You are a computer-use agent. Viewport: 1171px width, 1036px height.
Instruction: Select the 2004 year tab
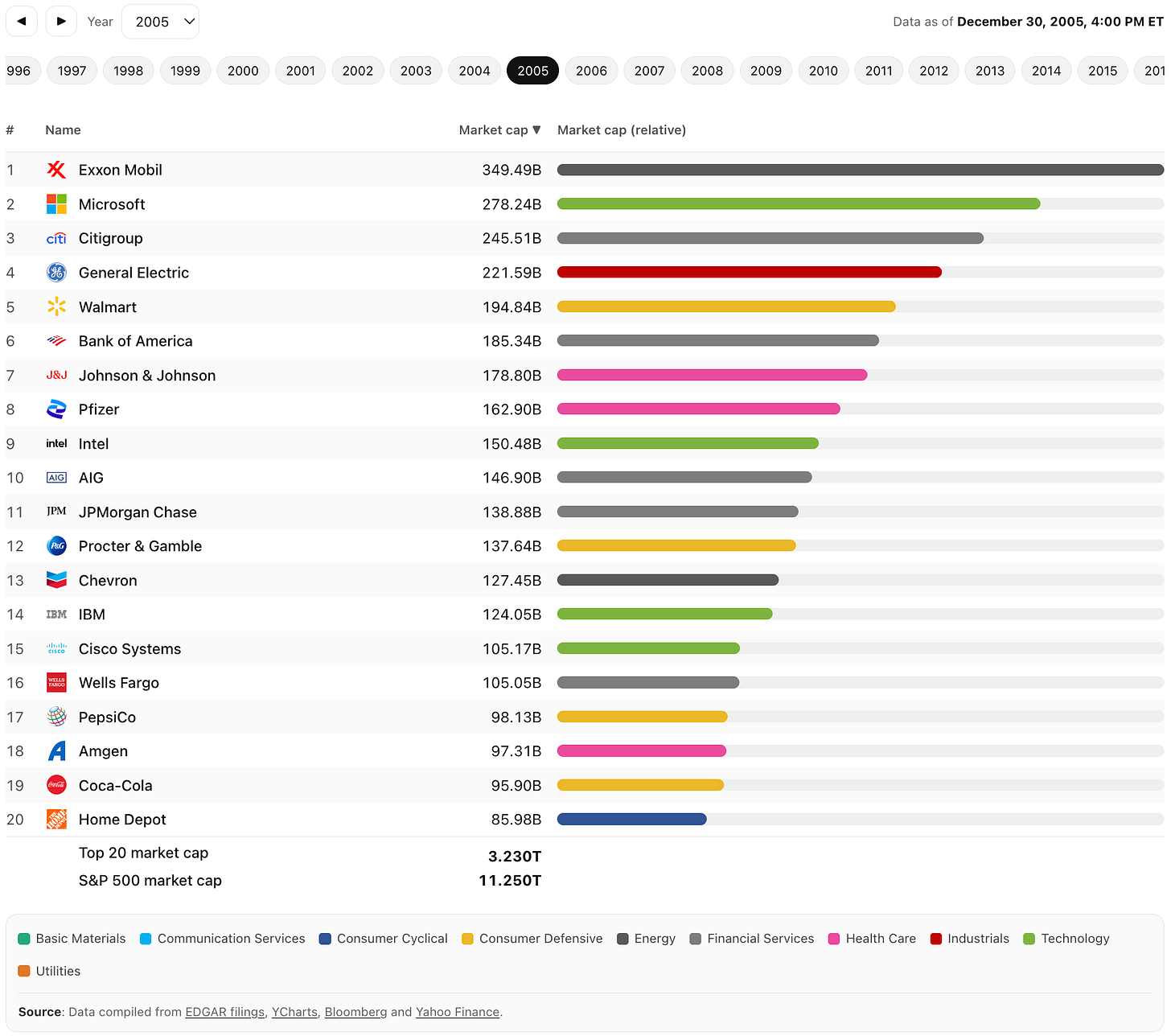click(x=475, y=71)
